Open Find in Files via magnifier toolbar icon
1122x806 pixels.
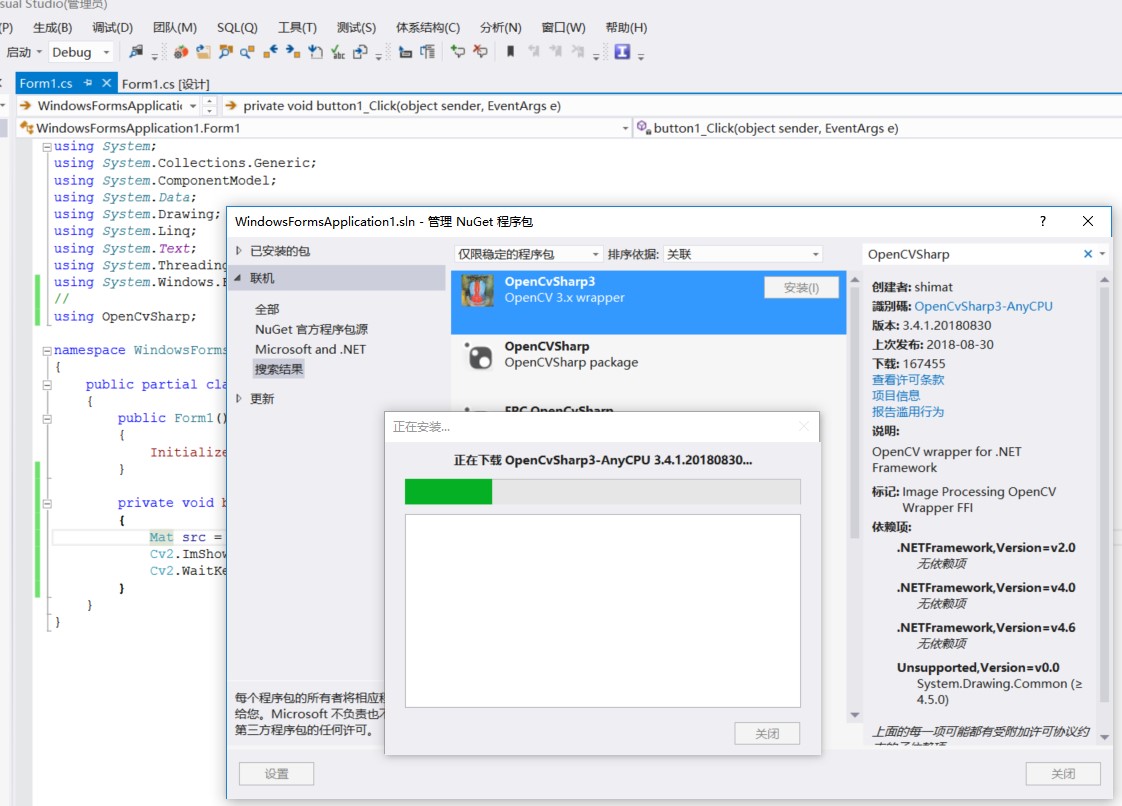224,51
